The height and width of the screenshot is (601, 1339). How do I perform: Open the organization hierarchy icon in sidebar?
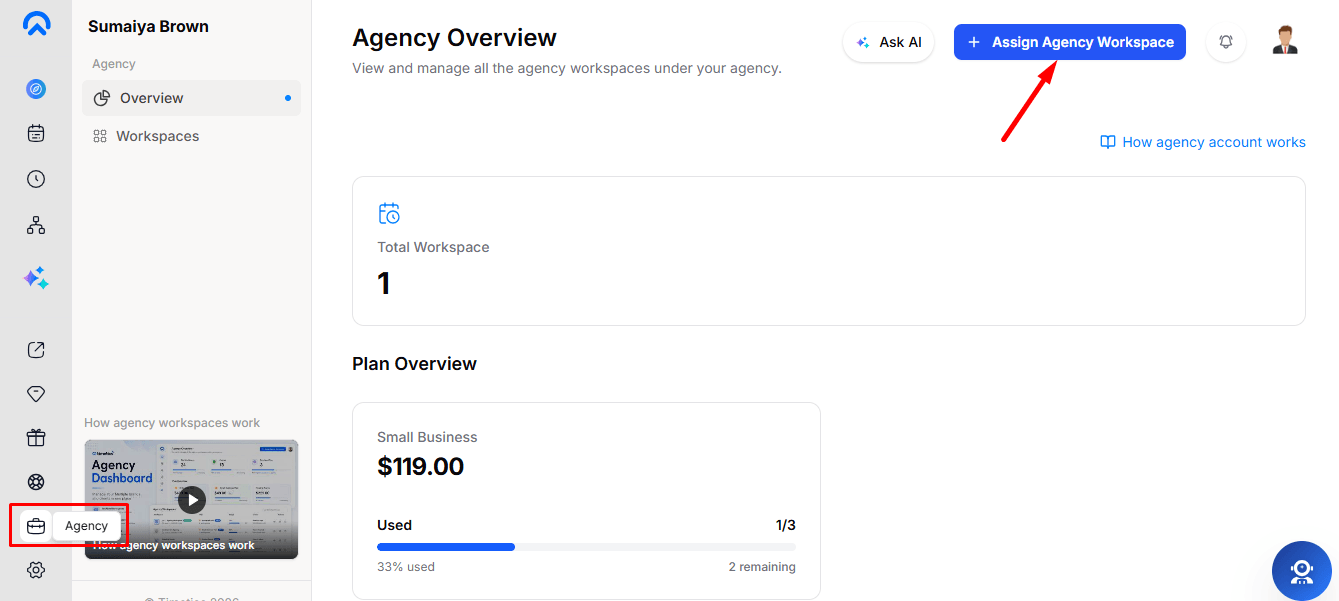coord(36,225)
